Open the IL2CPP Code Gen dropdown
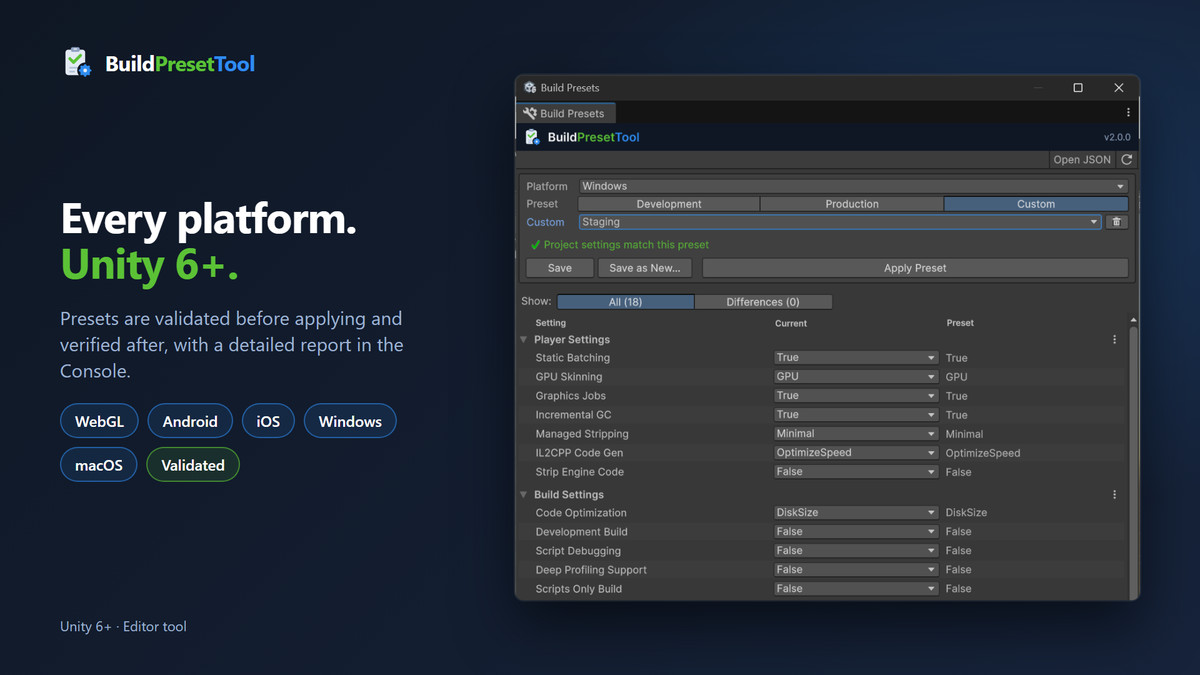The image size is (1200, 675). pyautogui.click(x=856, y=453)
